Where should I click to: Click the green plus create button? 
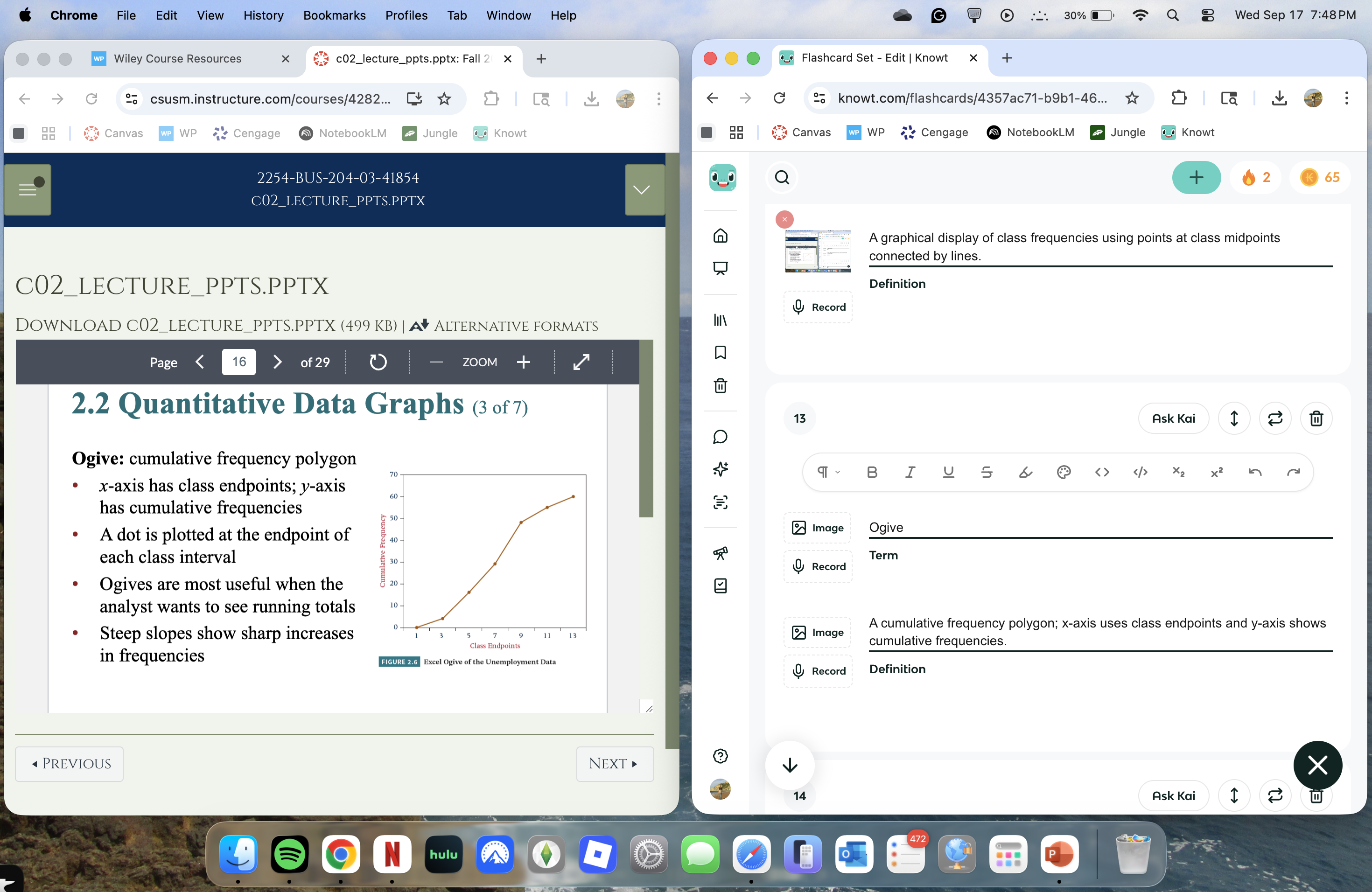point(1196,177)
